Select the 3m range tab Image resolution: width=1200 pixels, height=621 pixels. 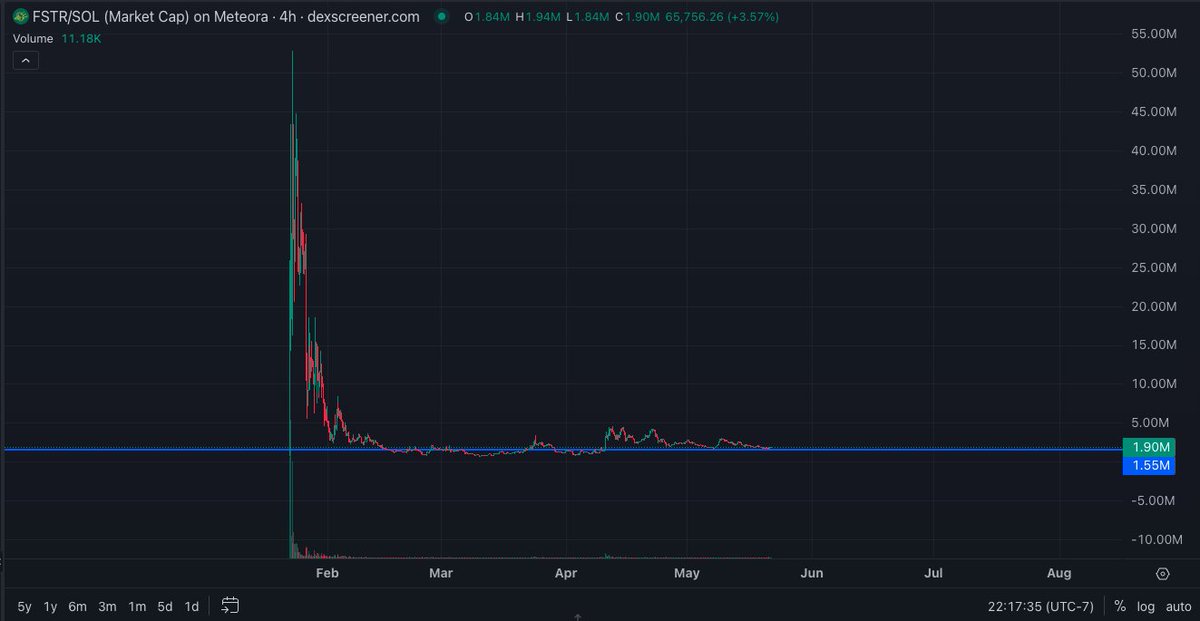[x=105, y=605]
